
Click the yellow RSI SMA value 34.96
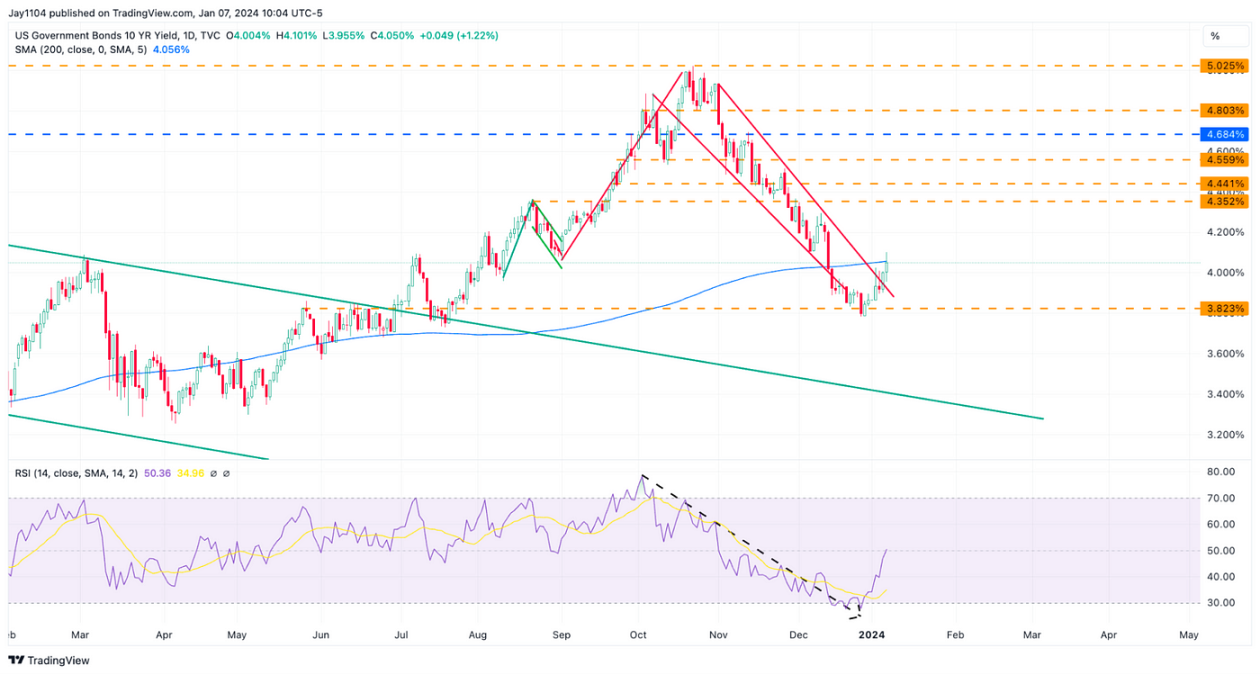(191, 473)
